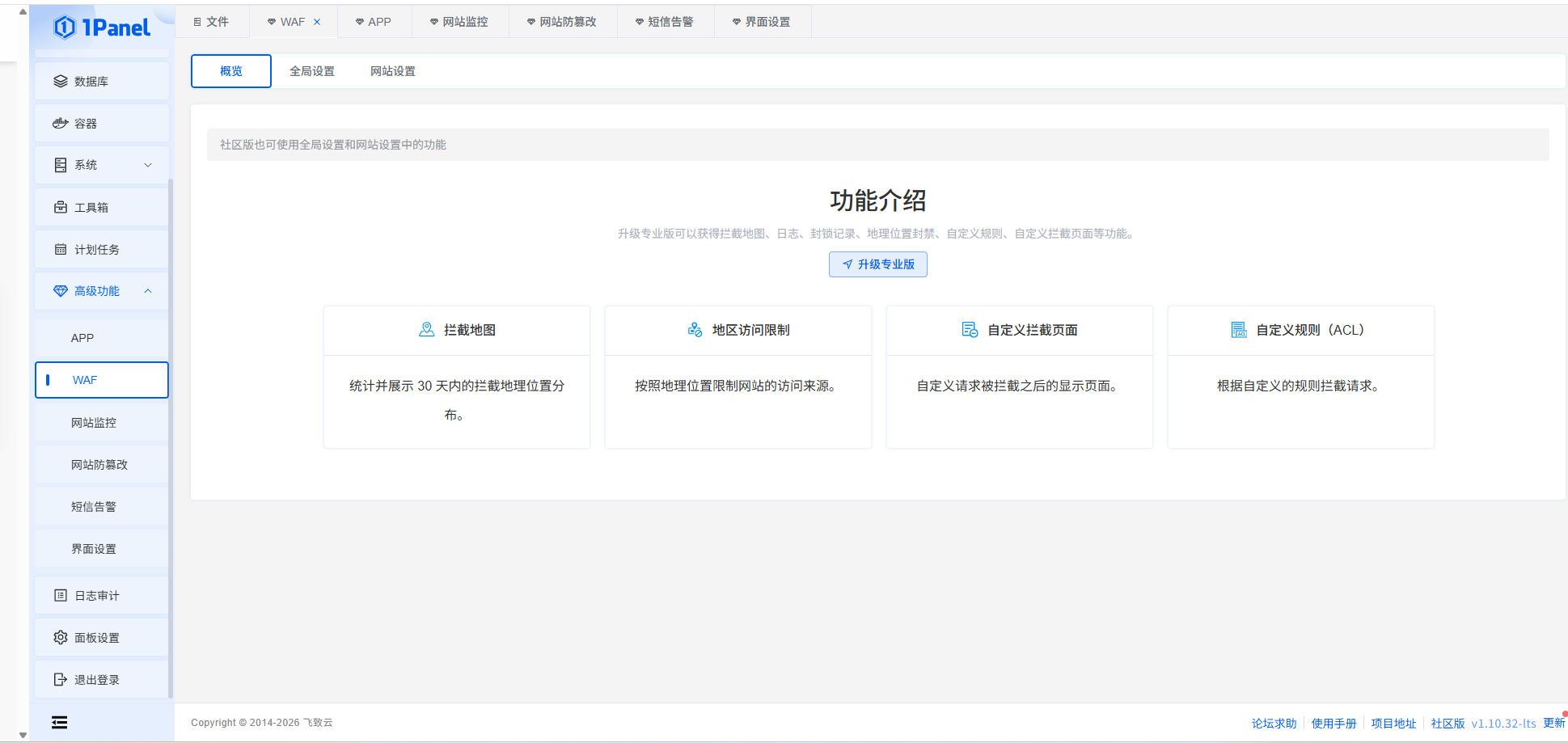1568x743 pixels.
Task: Click the logout icon in the sidebar
Action: [61, 680]
